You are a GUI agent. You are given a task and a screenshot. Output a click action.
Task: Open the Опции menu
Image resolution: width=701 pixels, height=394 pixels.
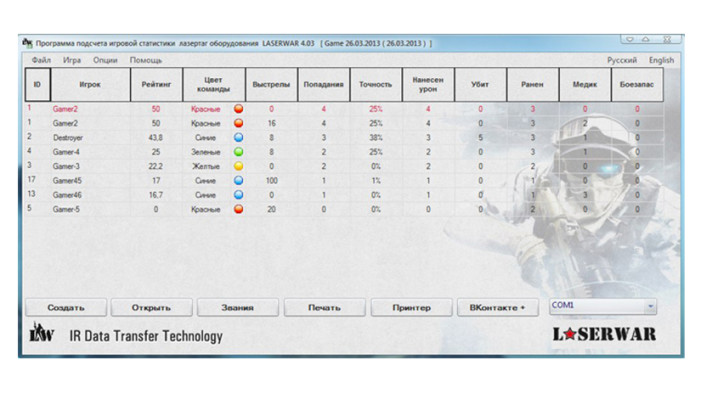coord(105,60)
